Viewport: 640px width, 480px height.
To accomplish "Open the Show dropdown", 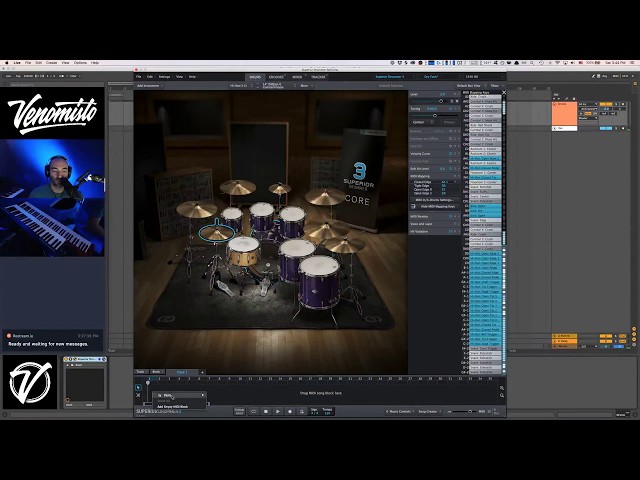I will (496, 86).
